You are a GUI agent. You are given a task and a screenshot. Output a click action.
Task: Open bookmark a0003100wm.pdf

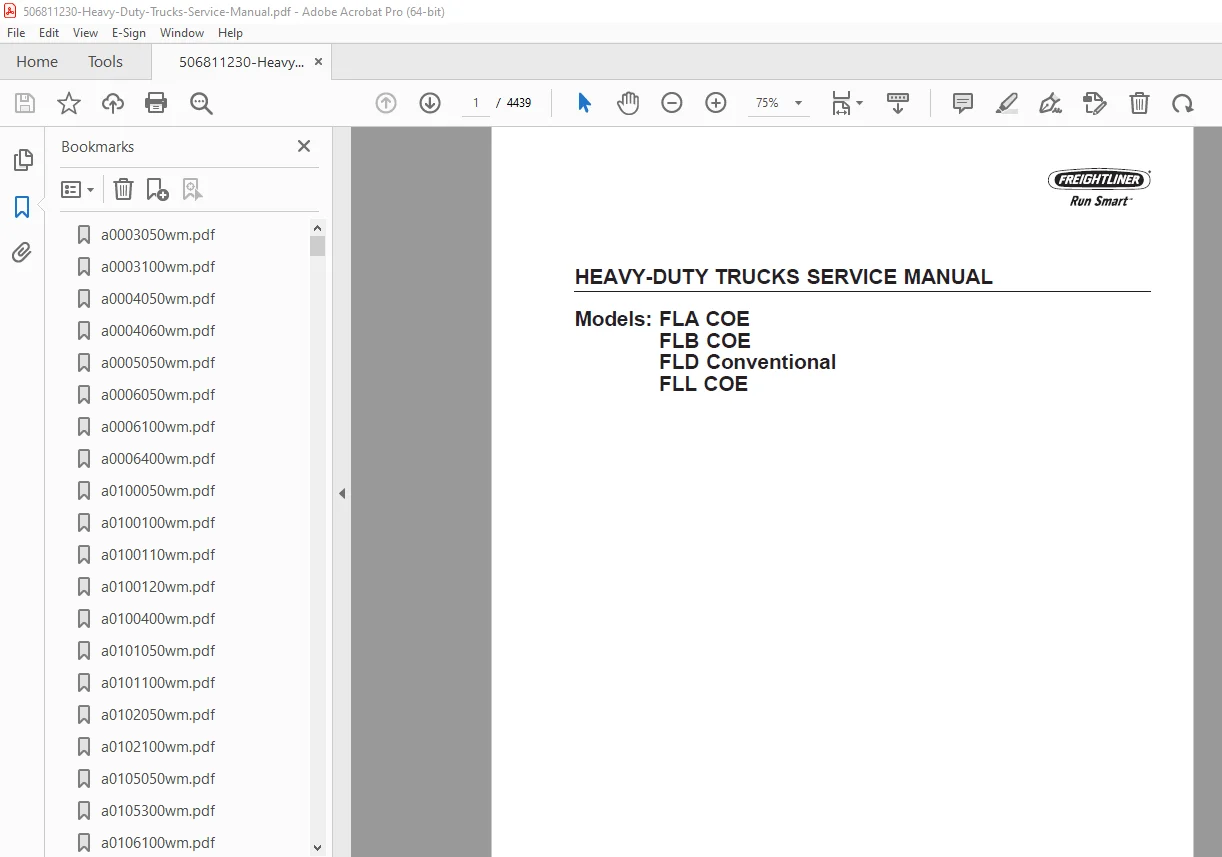click(158, 267)
